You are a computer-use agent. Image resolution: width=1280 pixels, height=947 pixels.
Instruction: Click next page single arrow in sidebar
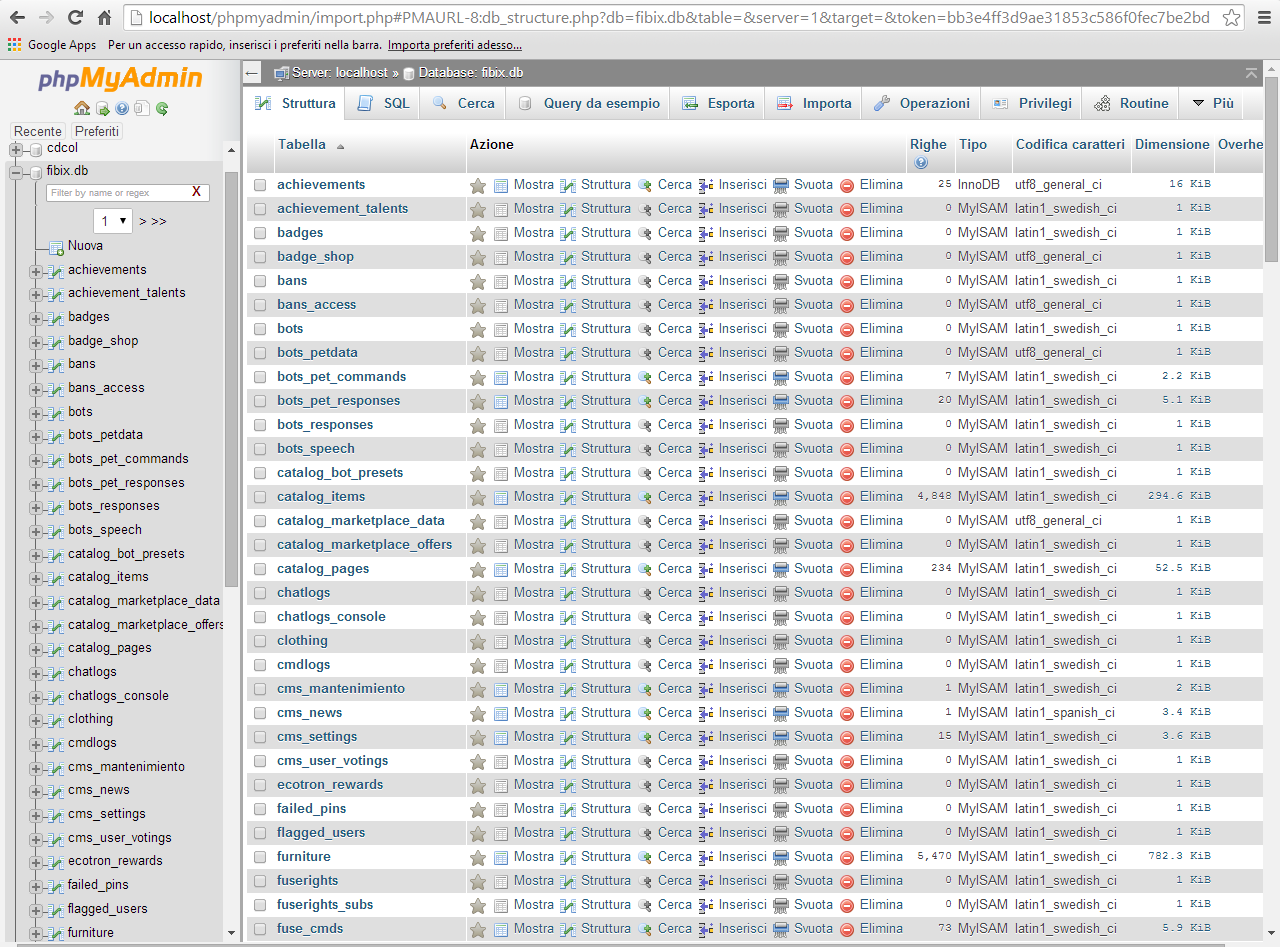tap(142, 221)
